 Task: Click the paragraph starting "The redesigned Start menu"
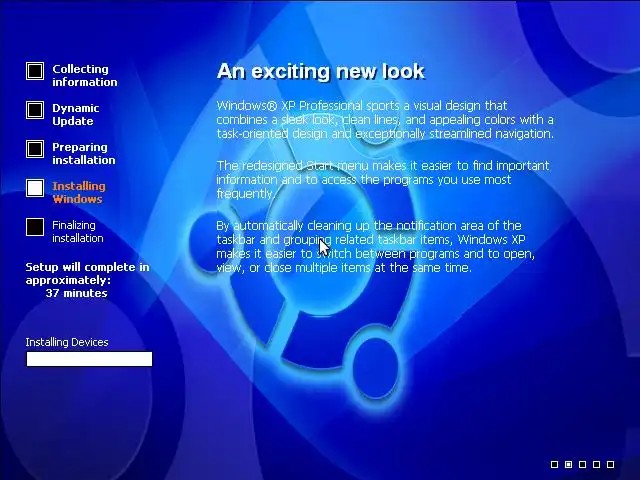[383, 180]
